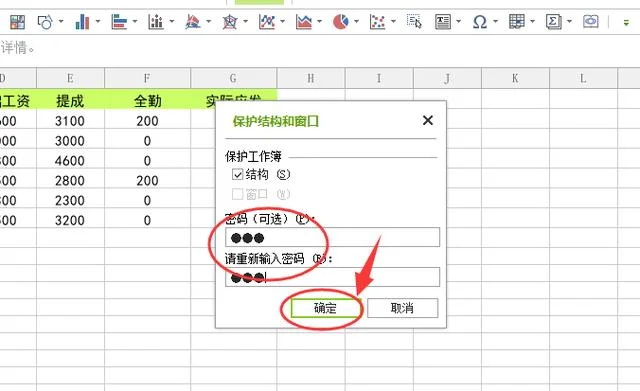Expand the column chart dropdown arrow

tap(98, 21)
